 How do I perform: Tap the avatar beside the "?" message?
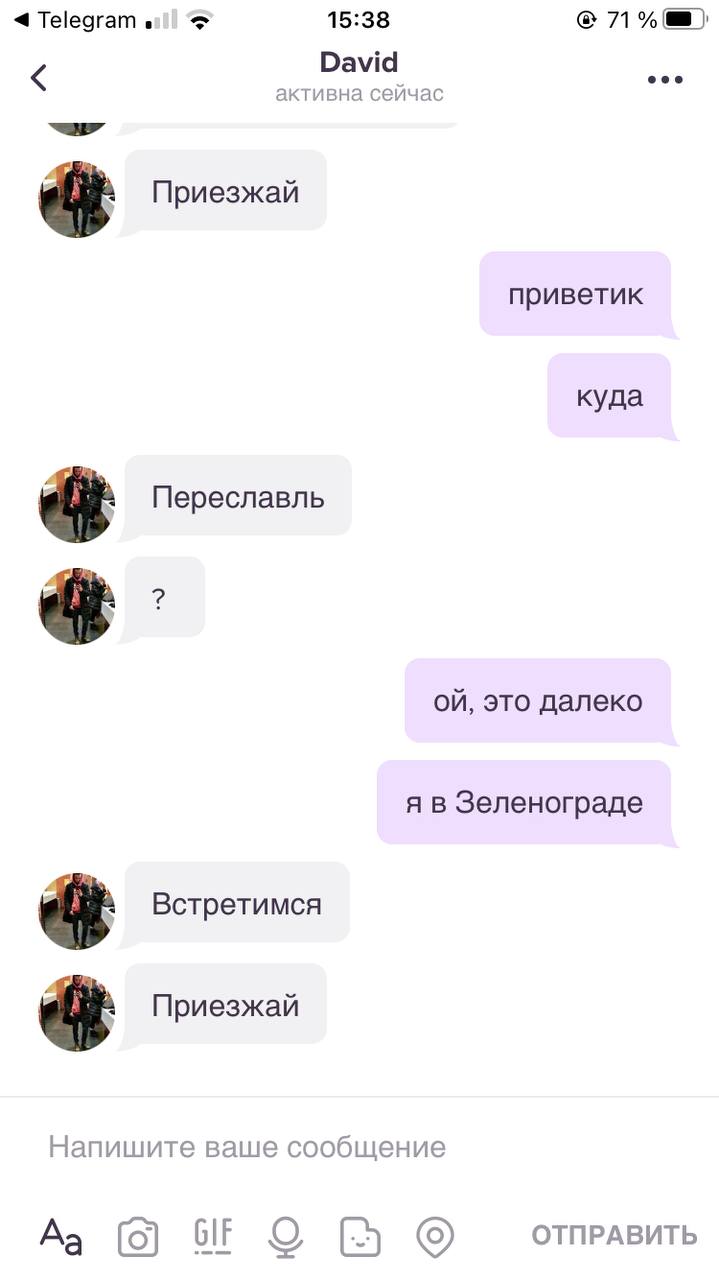click(x=77, y=606)
